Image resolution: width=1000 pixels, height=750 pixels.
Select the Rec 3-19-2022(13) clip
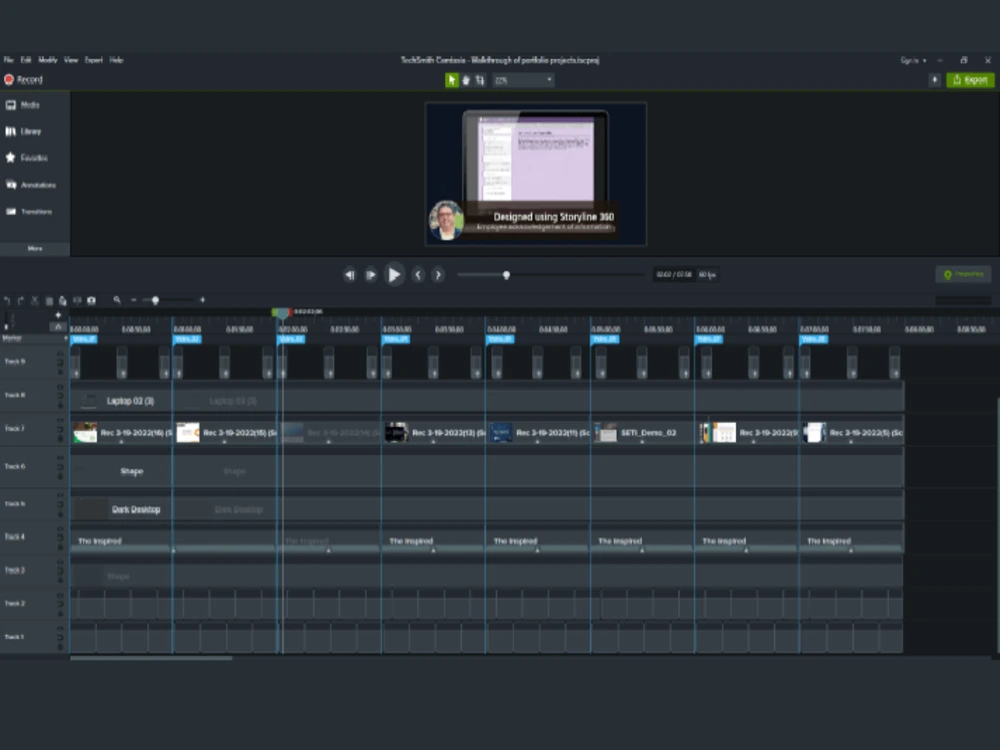tap(434, 432)
